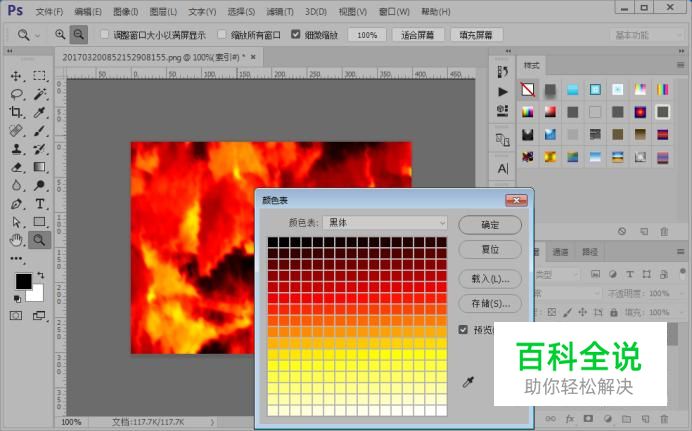
Task: Click Reset button in color table dialog
Action: [x=490, y=250]
